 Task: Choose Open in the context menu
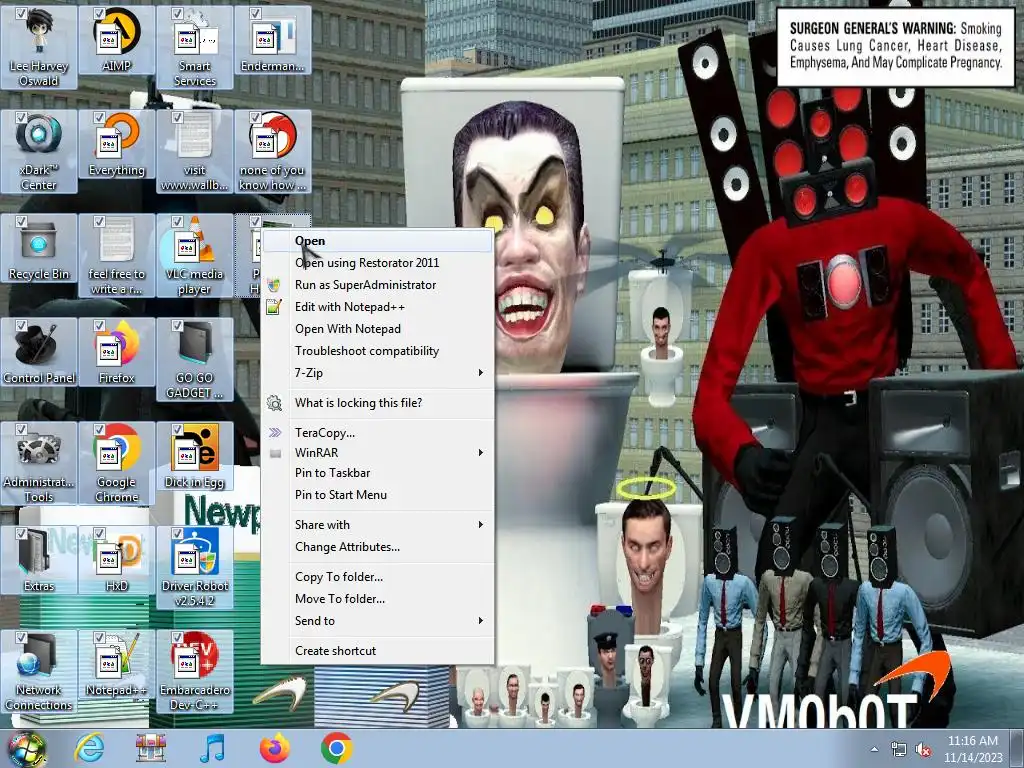(377, 241)
